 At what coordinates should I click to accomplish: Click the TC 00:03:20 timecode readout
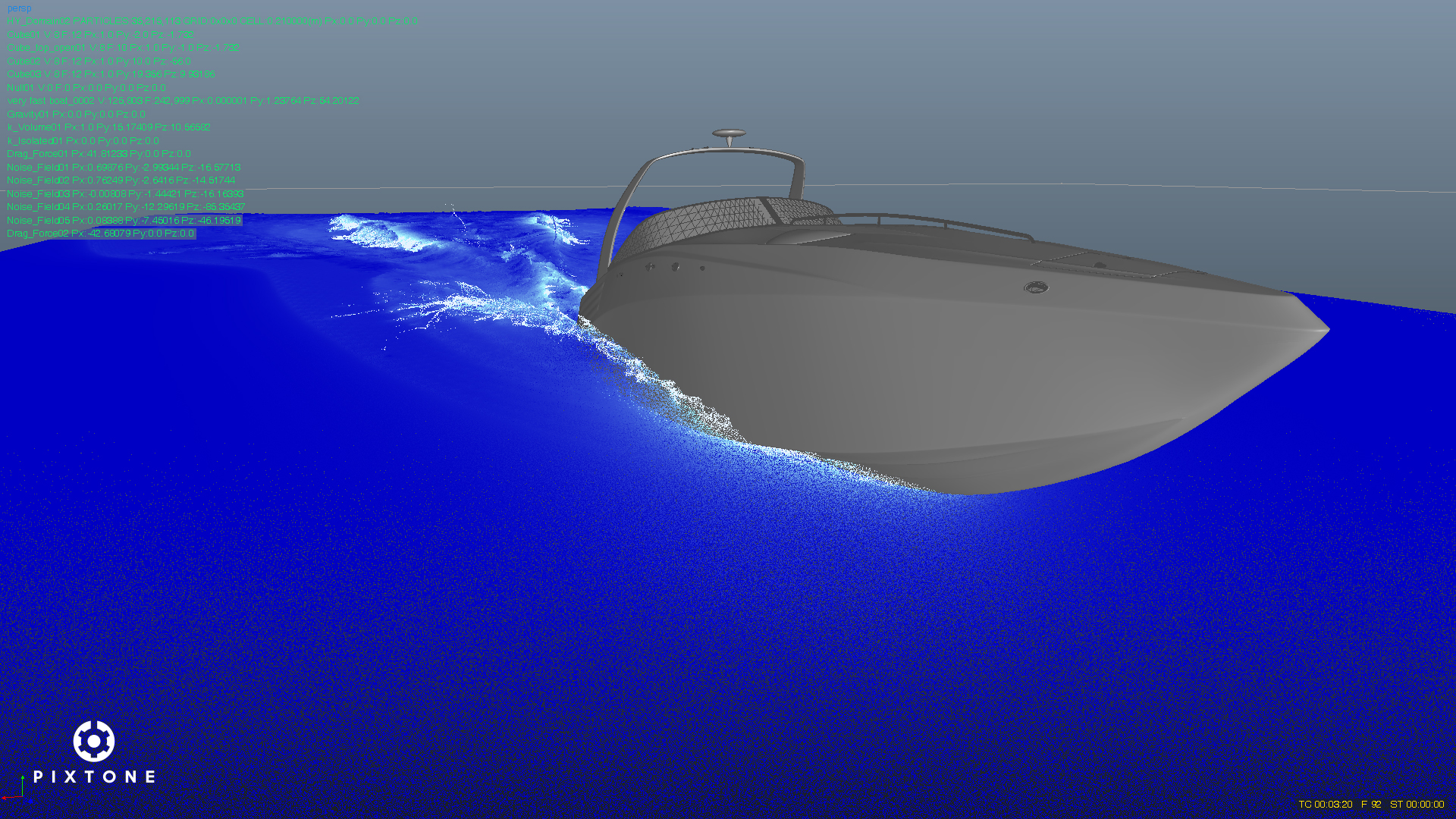pos(1325,805)
